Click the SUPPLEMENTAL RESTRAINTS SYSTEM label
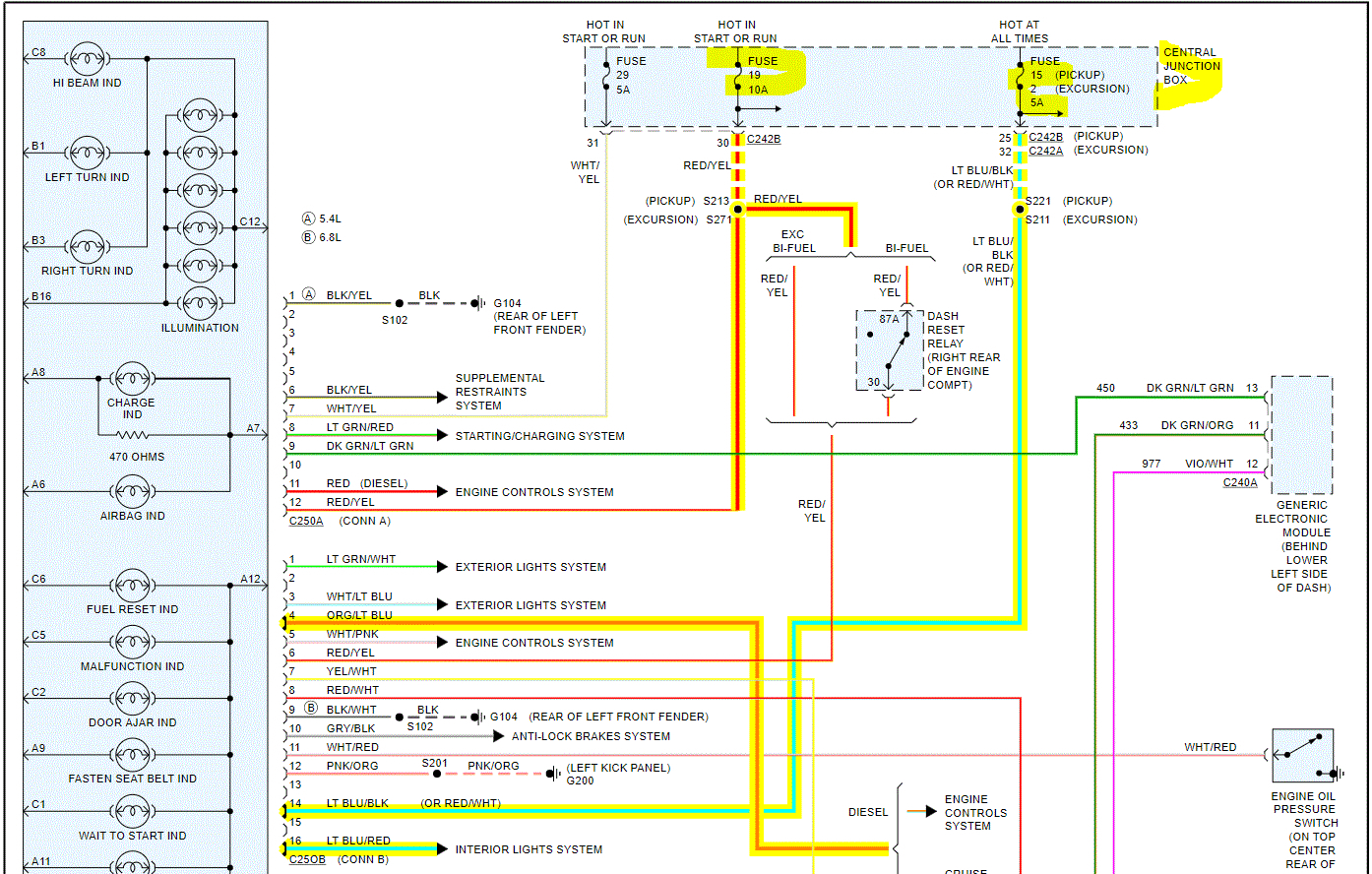The height and width of the screenshot is (874, 1372). [x=500, y=392]
